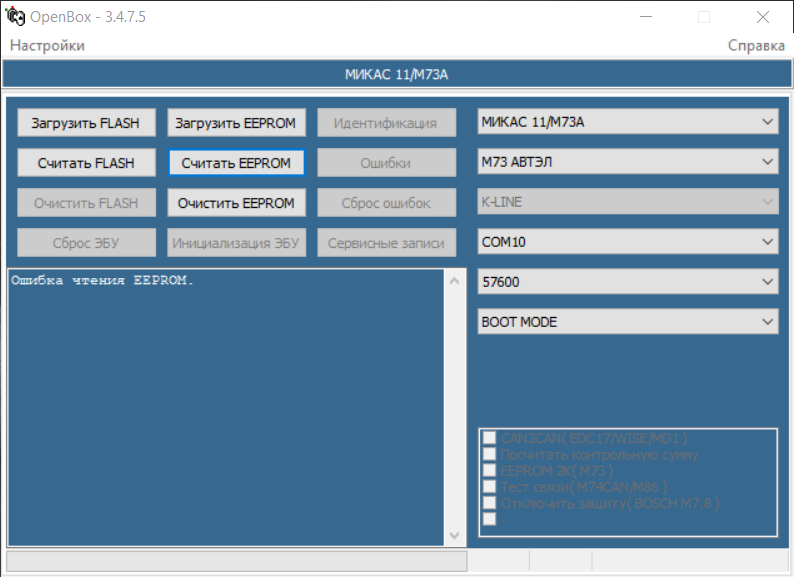Screen dimensions: 794x577
Task: Close the OpenBox window
Action: [x=763, y=17]
